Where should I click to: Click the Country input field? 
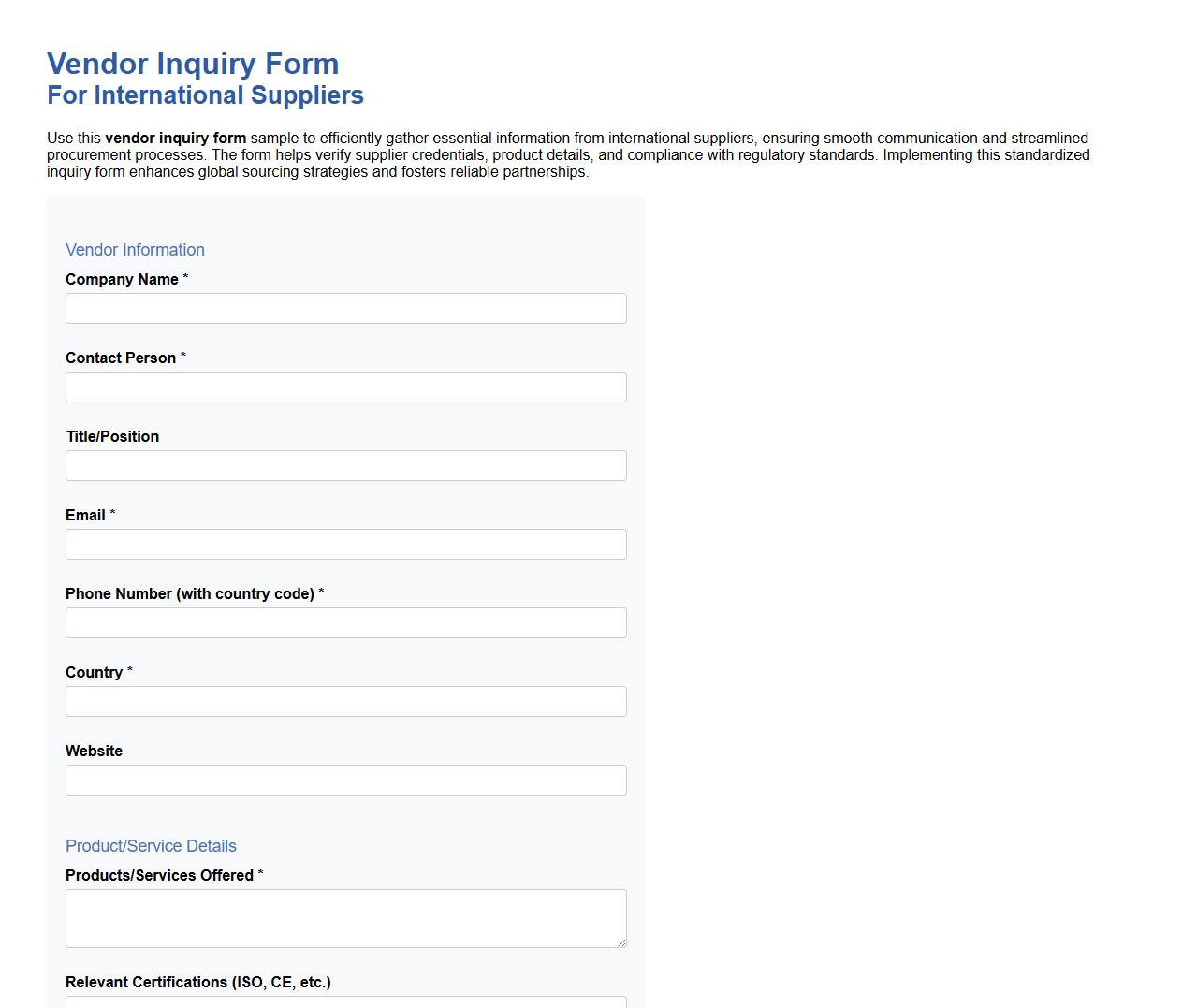(x=345, y=701)
